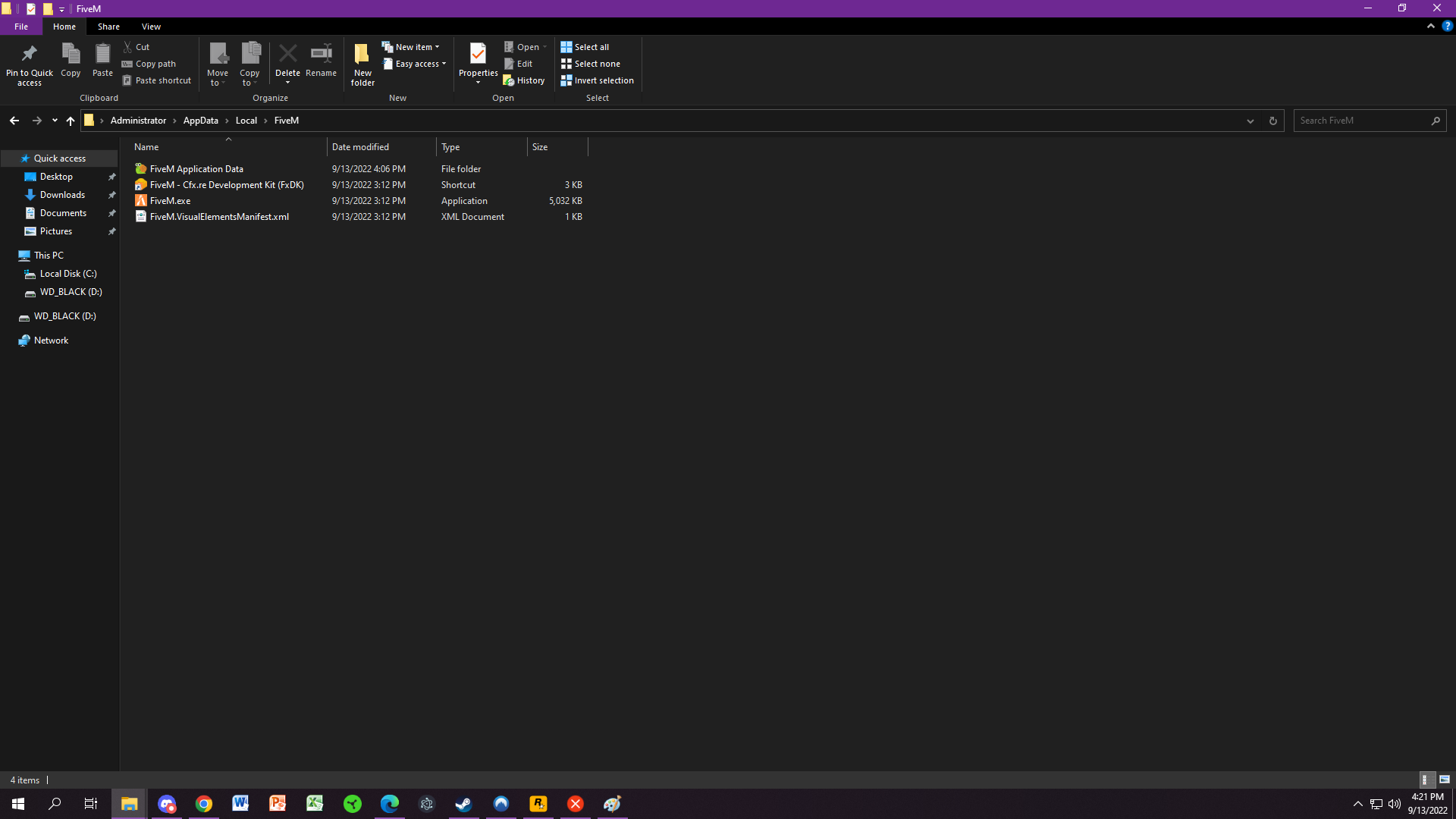Click the History button

coord(524,80)
